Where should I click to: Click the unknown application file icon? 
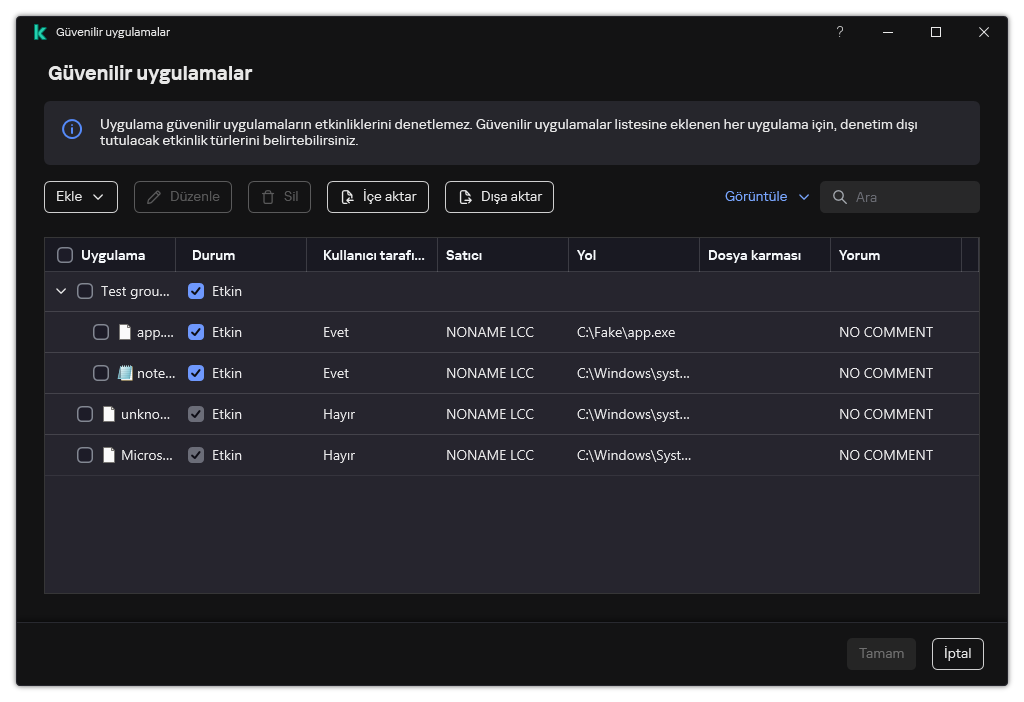pyautogui.click(x=109, y=414)
